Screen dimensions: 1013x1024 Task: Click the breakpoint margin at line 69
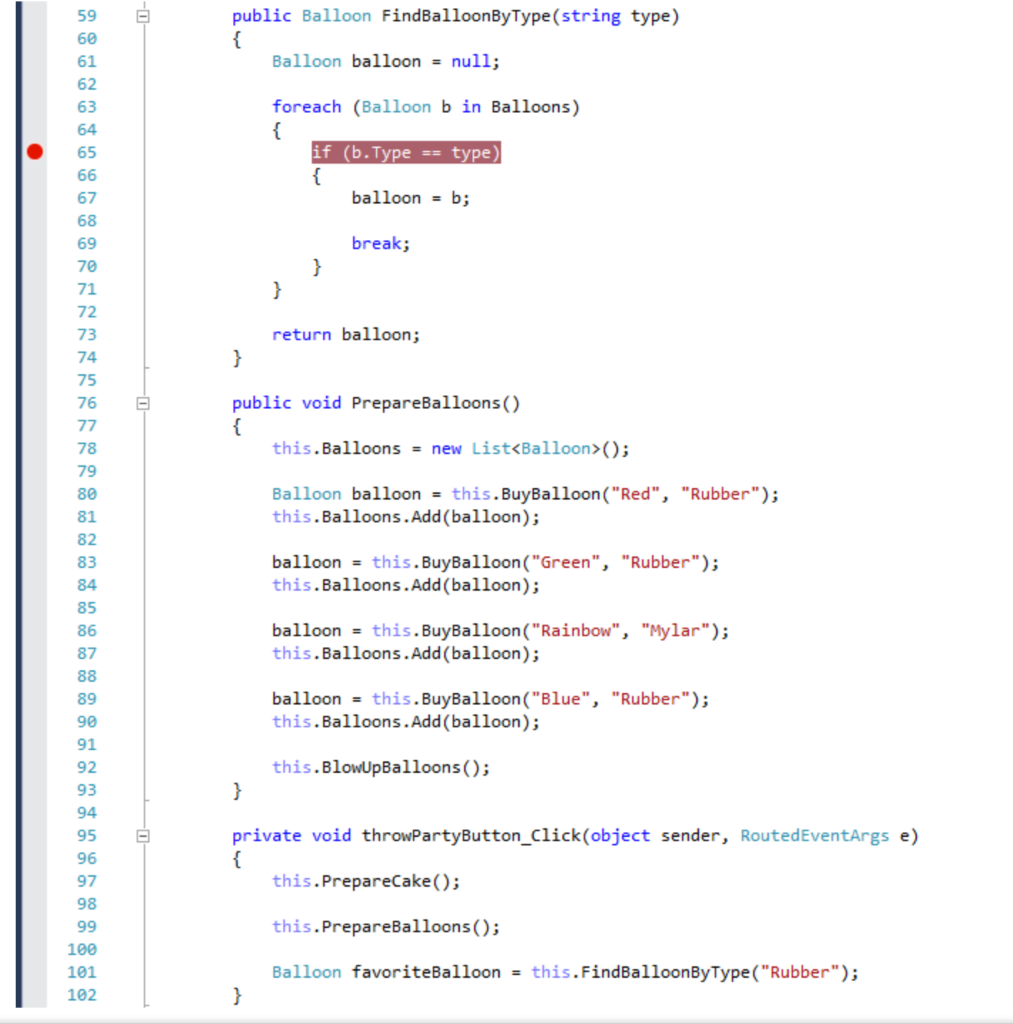tap(34, 243)
